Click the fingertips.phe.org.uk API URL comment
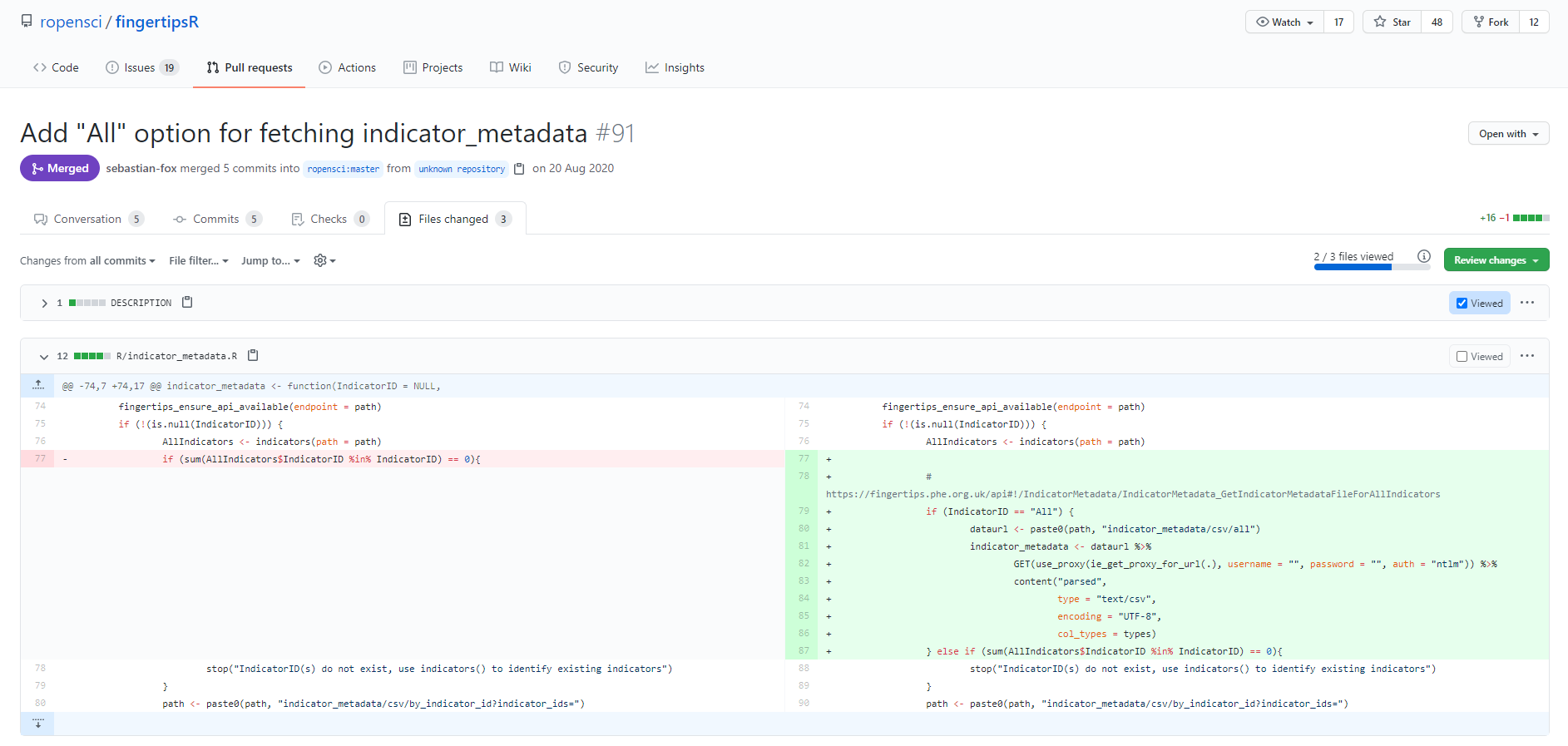The height and width of the screenshot is (746, 1568). point(1133,494)
